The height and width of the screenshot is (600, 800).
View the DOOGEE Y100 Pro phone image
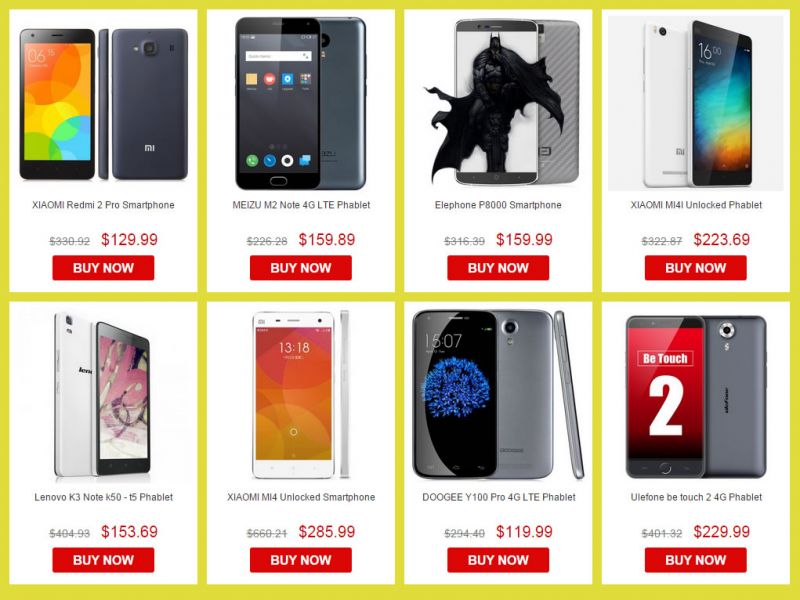498,394
